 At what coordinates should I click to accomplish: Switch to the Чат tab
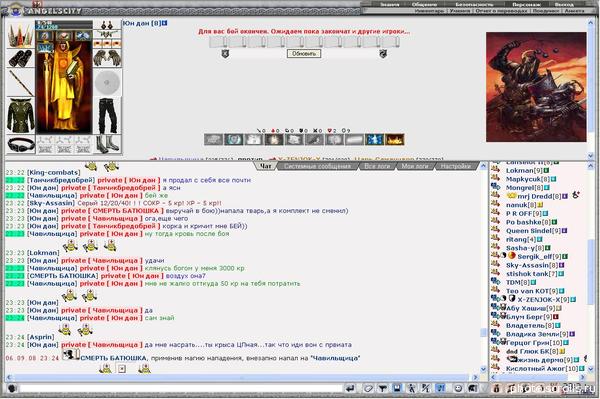pos(266,166)
